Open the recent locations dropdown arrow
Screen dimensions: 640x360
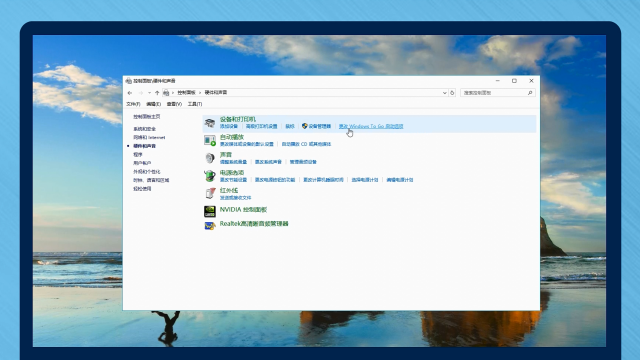[149, 93]
